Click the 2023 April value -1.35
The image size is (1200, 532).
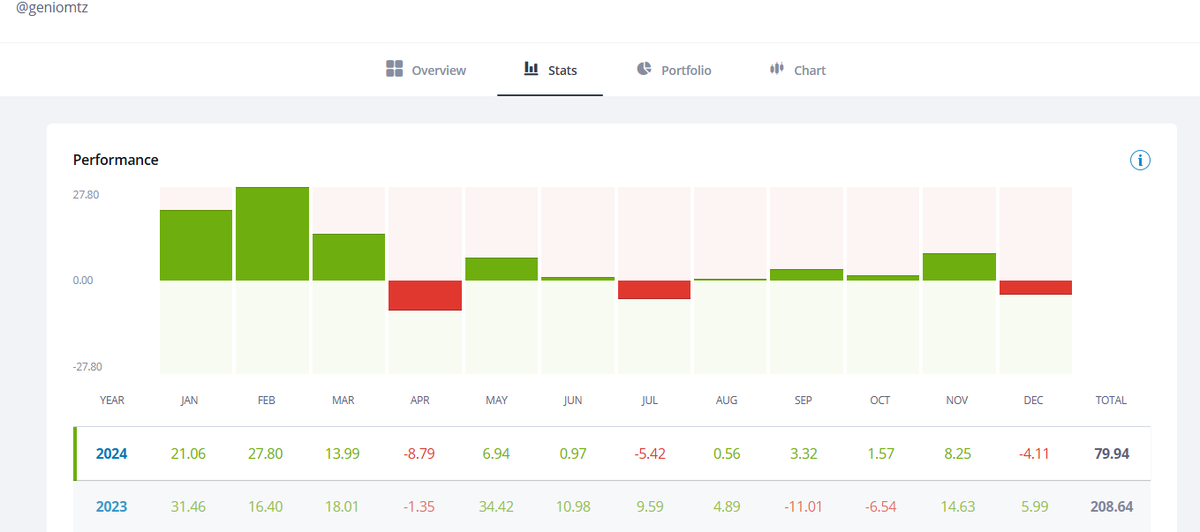tap(420, 506)
